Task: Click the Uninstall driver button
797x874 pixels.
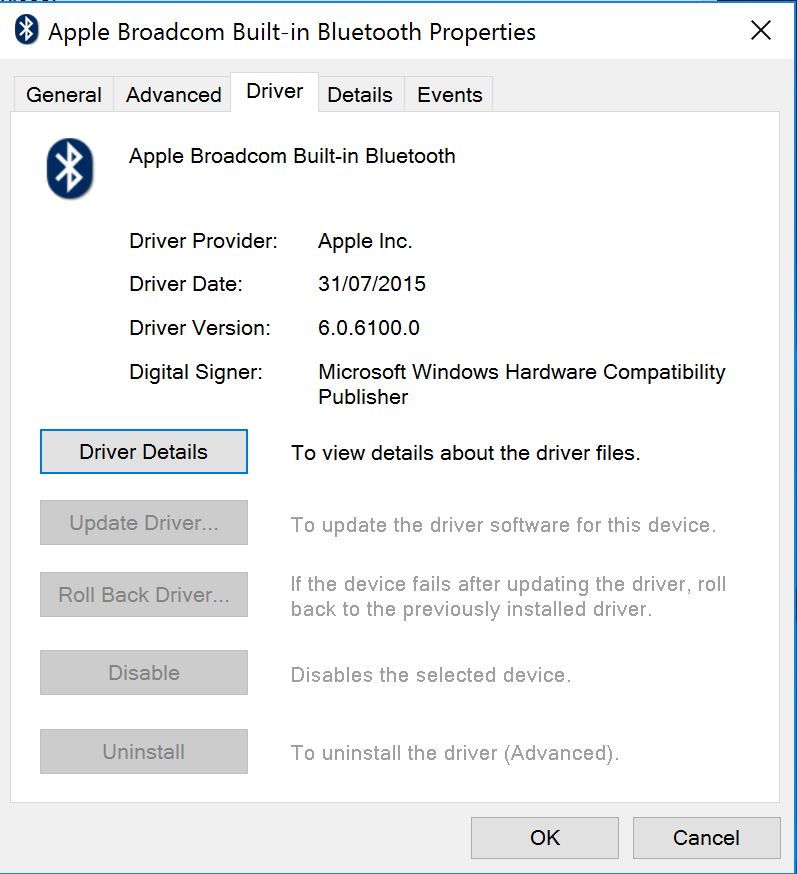Action: point(144,751)
